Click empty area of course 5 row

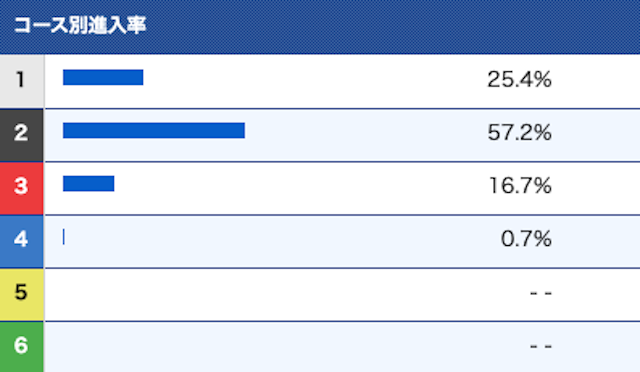click(286, 295)
